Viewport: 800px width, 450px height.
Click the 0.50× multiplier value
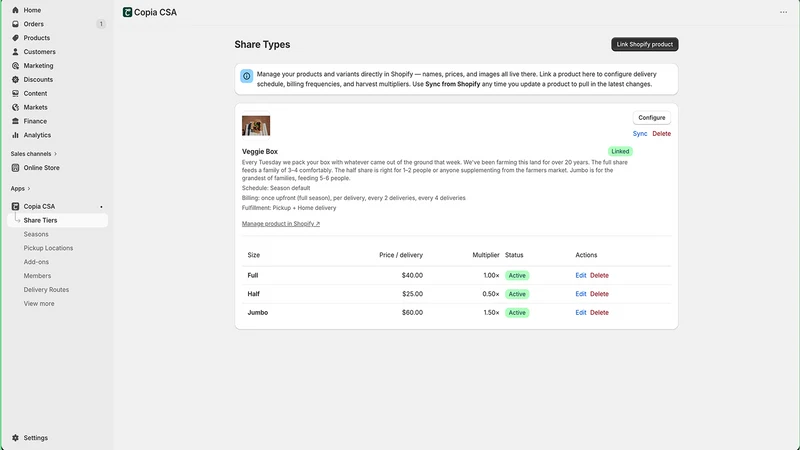click(491, 294)
